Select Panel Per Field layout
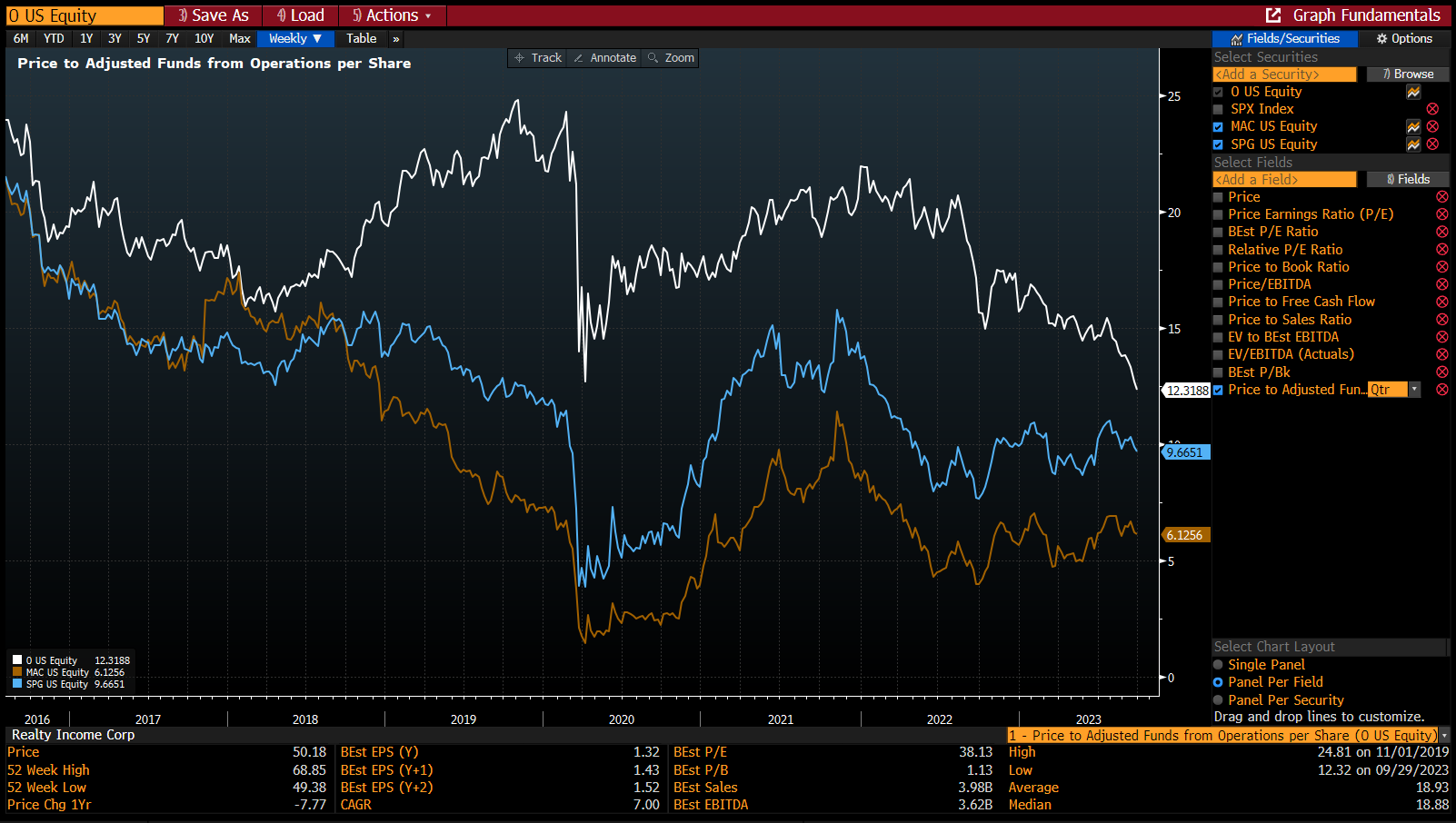 click(x=1218, y=682)
